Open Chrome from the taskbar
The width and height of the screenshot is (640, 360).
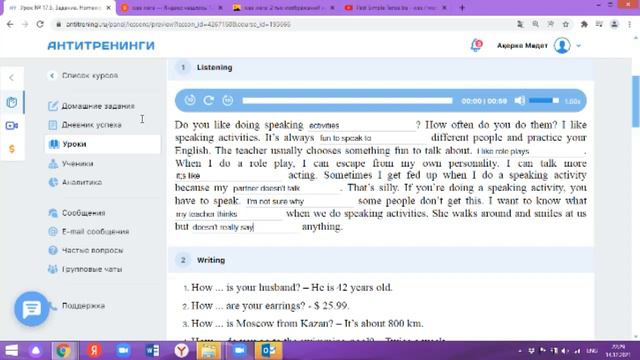point(63,351)
